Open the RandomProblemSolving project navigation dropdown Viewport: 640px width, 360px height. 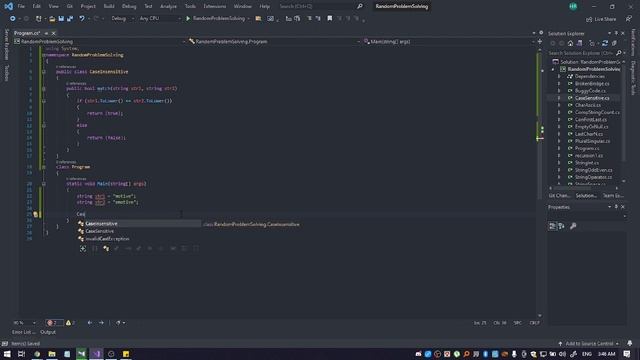(99, 42)
